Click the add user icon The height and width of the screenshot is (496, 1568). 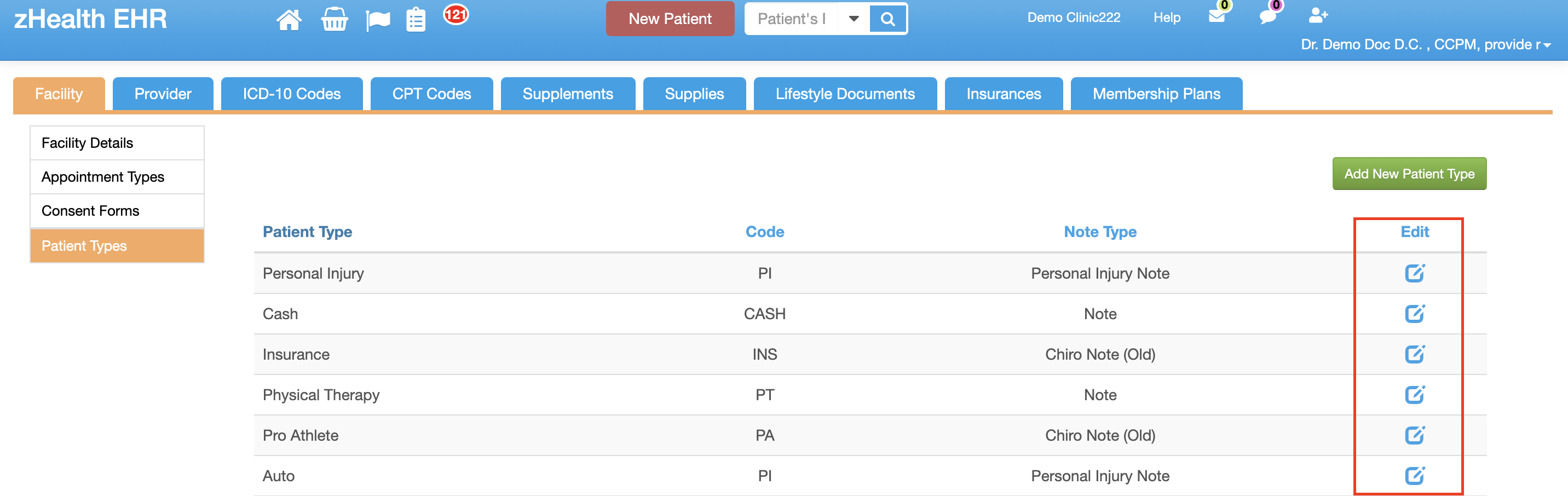coord(1318,15)
